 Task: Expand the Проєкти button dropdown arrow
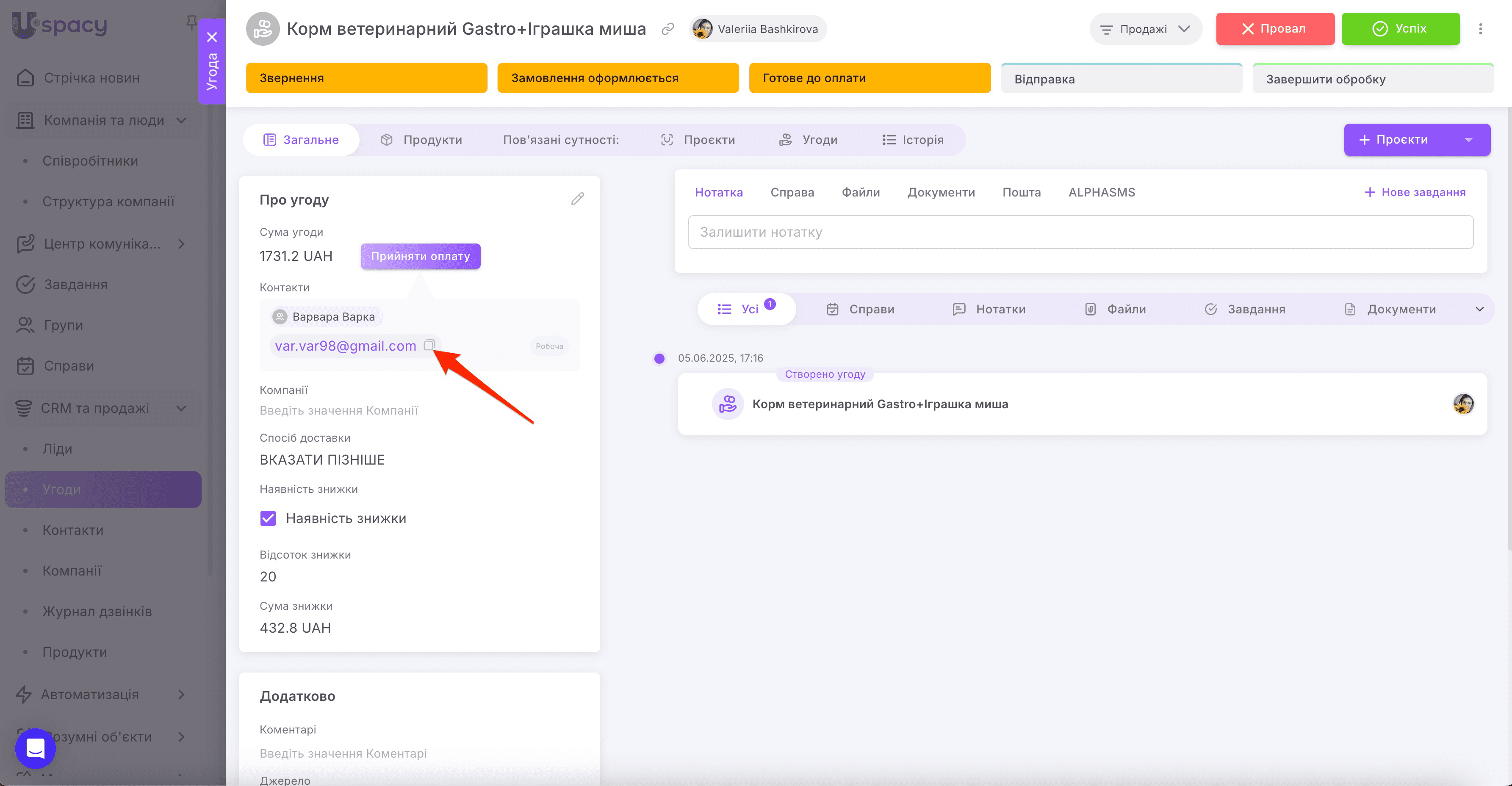[x=1468, y=140]
